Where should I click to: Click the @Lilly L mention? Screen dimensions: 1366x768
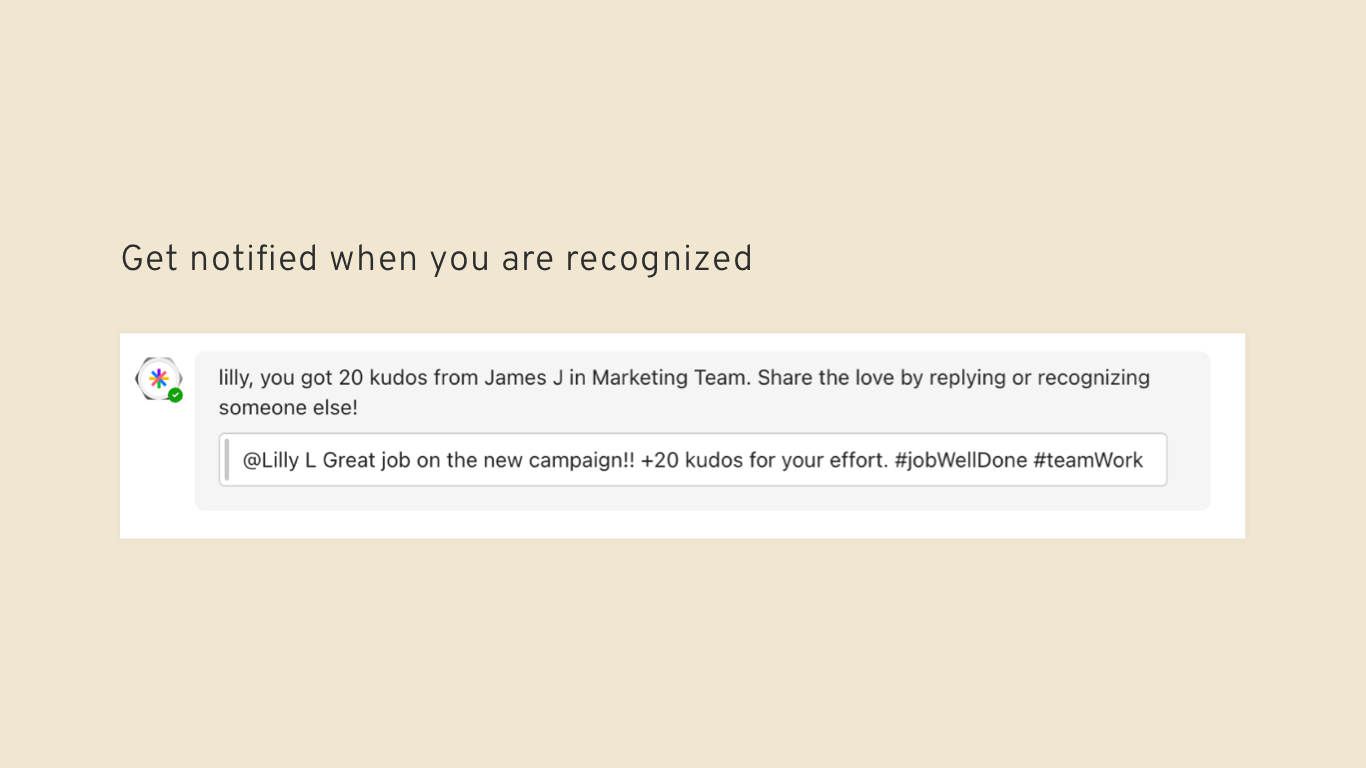pos(280,461)
